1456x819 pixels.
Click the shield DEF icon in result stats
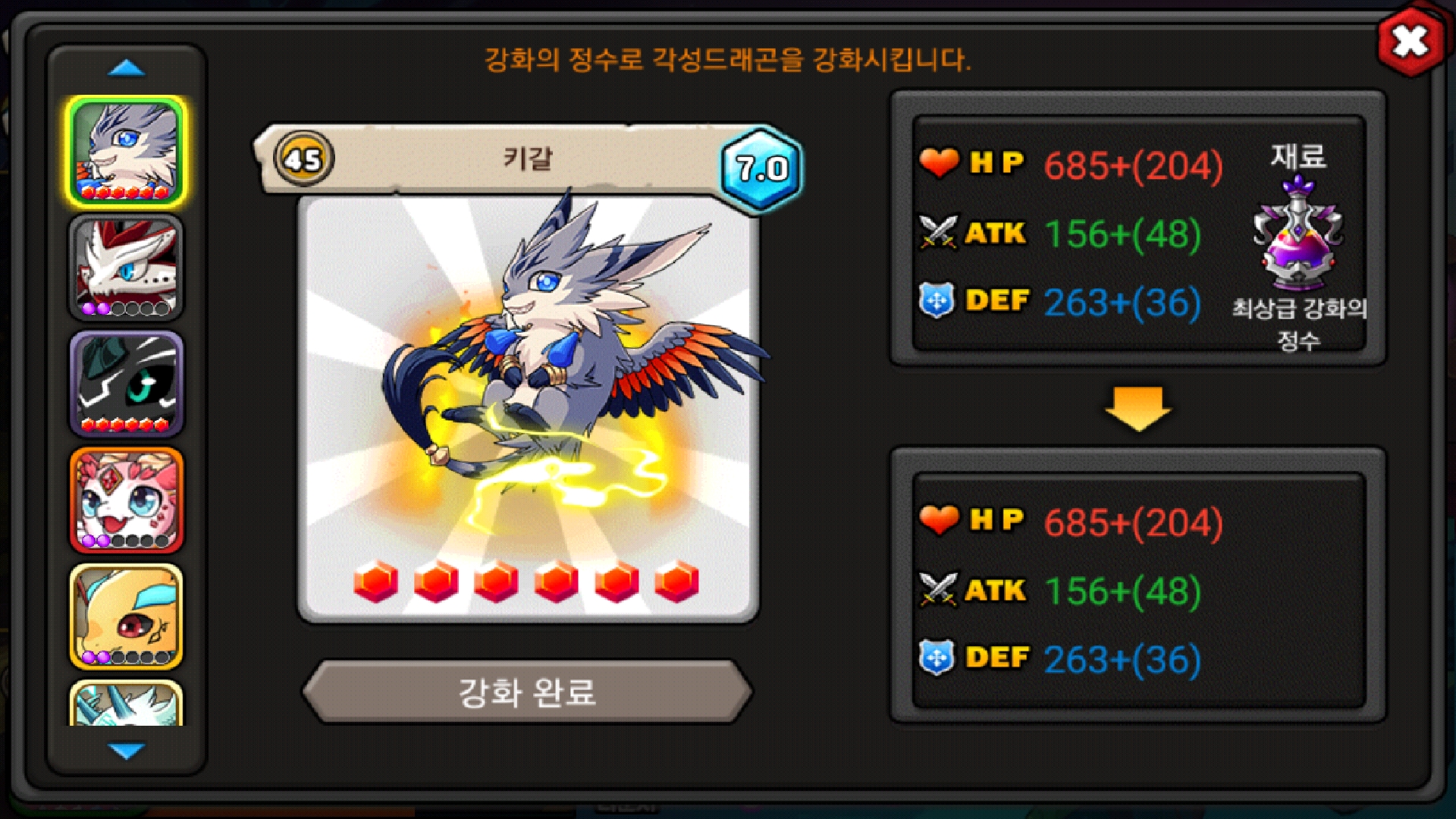pos(937,657)
